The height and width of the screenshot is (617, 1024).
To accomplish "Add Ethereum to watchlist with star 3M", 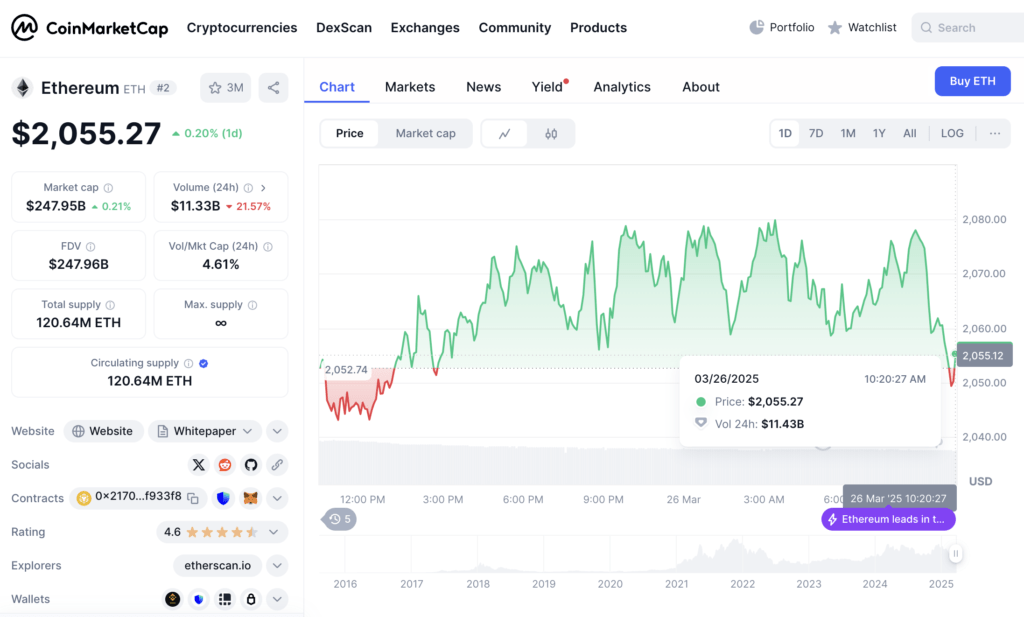I will click(x=226, y=87).
